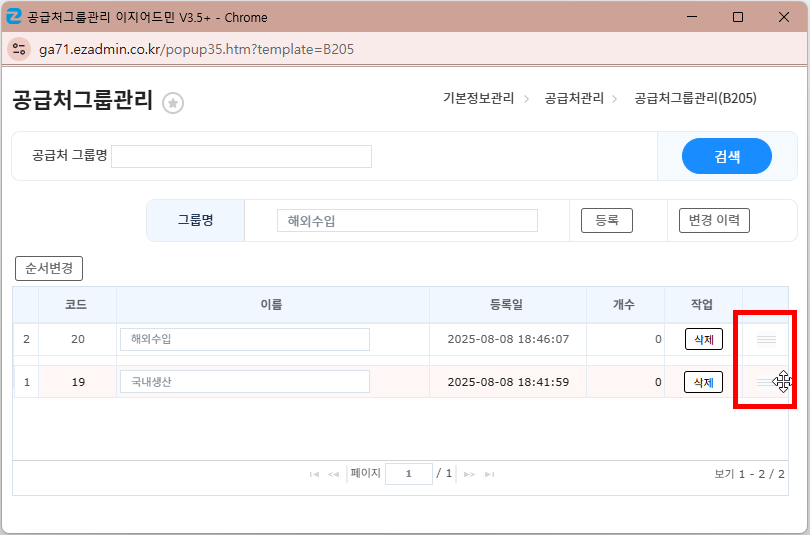This screenshot has height=535, width=810.
Task: Click the page number input box
Action: pos(408,474)
